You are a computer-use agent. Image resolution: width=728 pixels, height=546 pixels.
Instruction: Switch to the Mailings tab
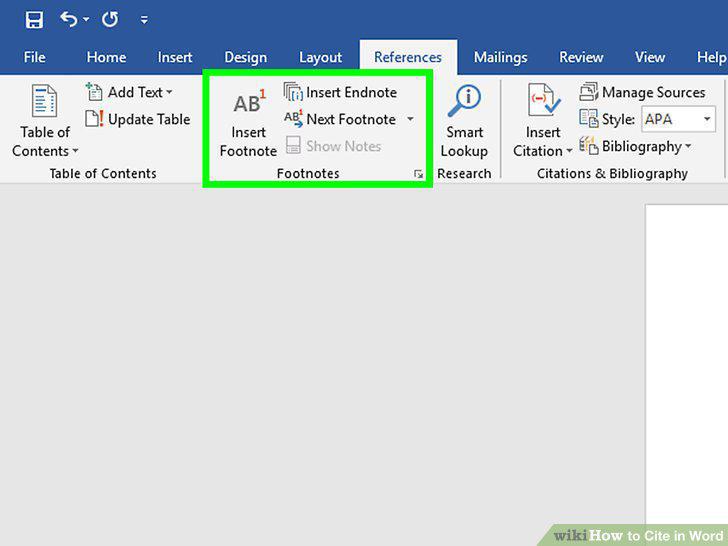click(x=500, y=57)
